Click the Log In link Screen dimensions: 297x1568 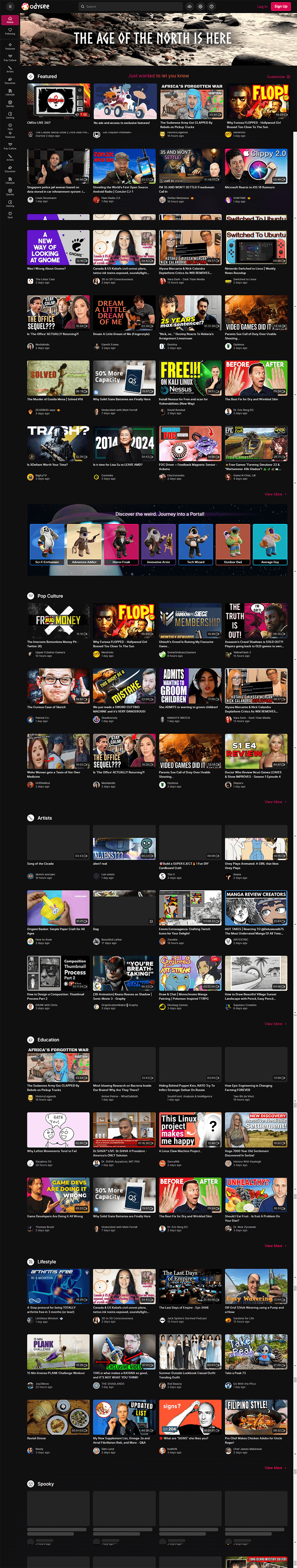point(262,6)
